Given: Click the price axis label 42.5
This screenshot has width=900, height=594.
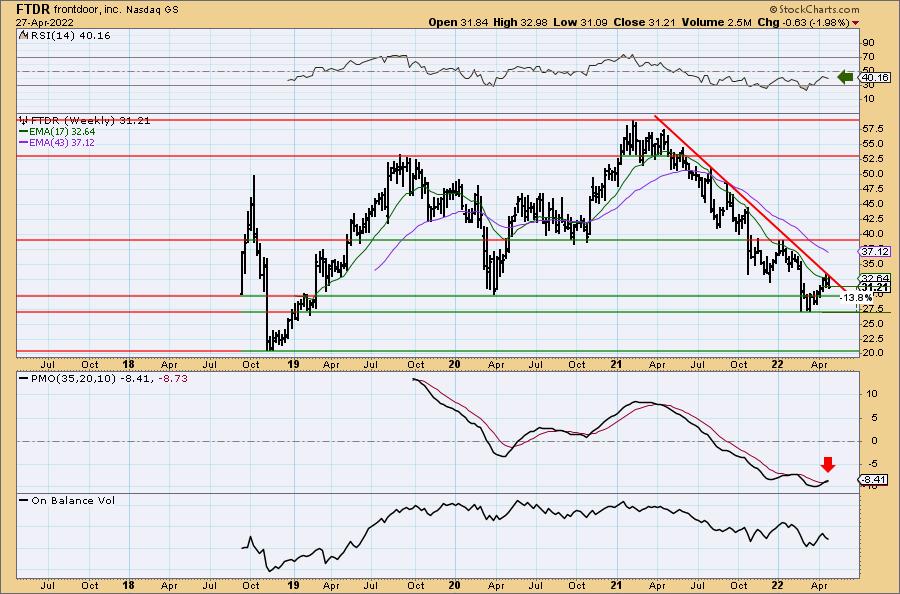Looking at the screenshot, I should coord(872,219).
